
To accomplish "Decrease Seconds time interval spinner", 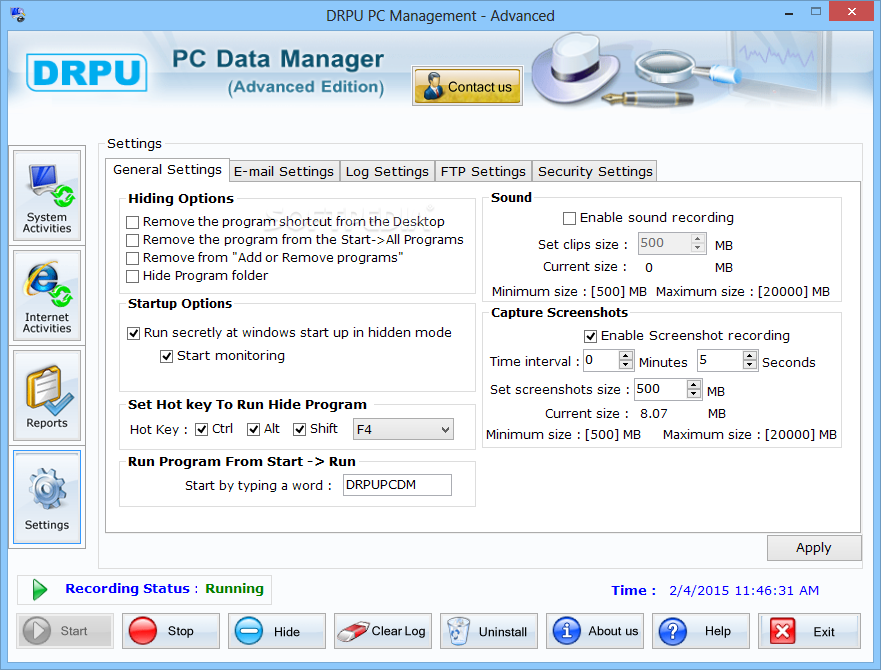I will coord(750,364).
